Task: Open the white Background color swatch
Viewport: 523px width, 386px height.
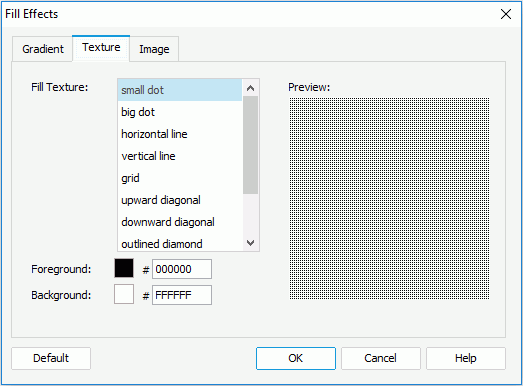Action: [x=124, y=294]
